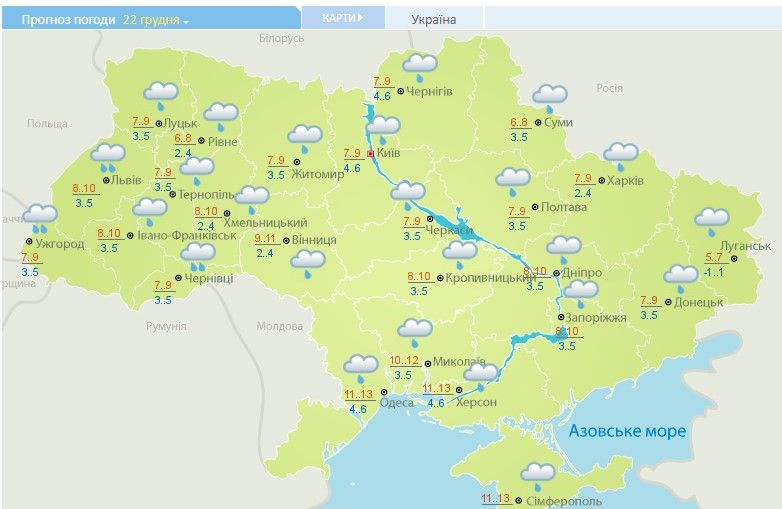Click the Миколаїв day temperature 10..12

pyautogui.click(x=404, y=360)
